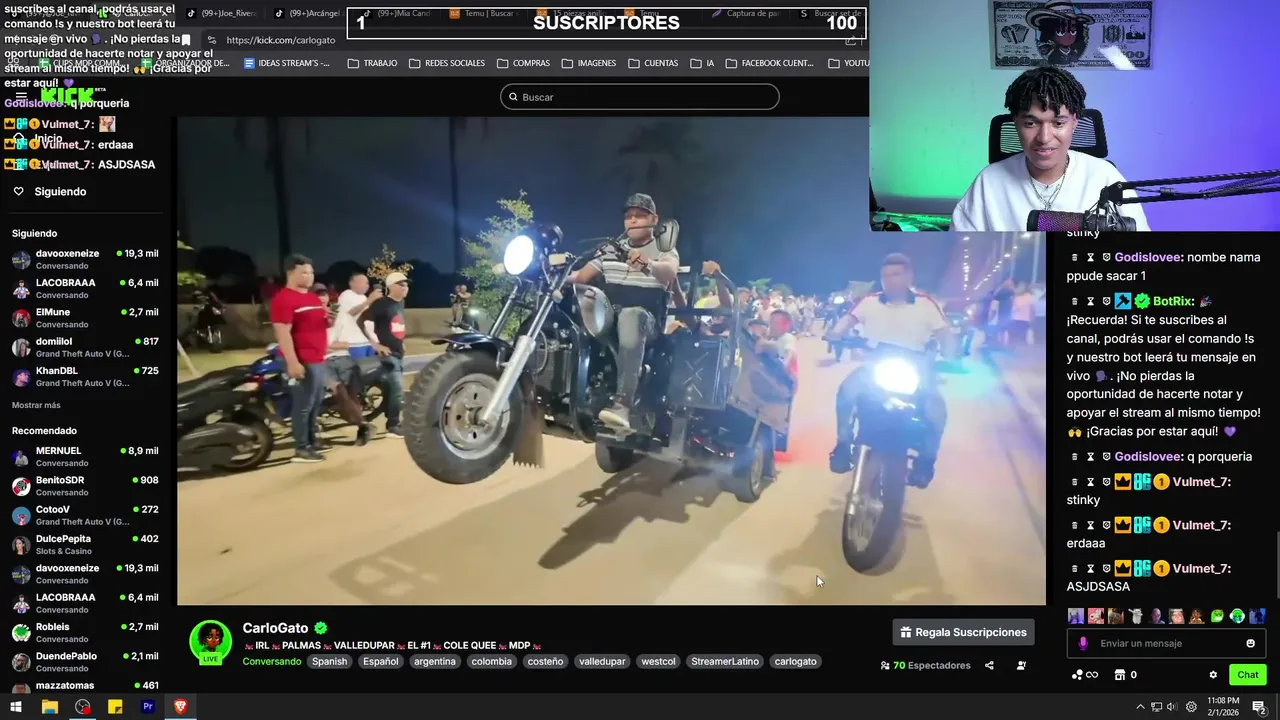Click the white cat emote in emote row
This screenshot has width=1280, height=720.
(1136, 616)
